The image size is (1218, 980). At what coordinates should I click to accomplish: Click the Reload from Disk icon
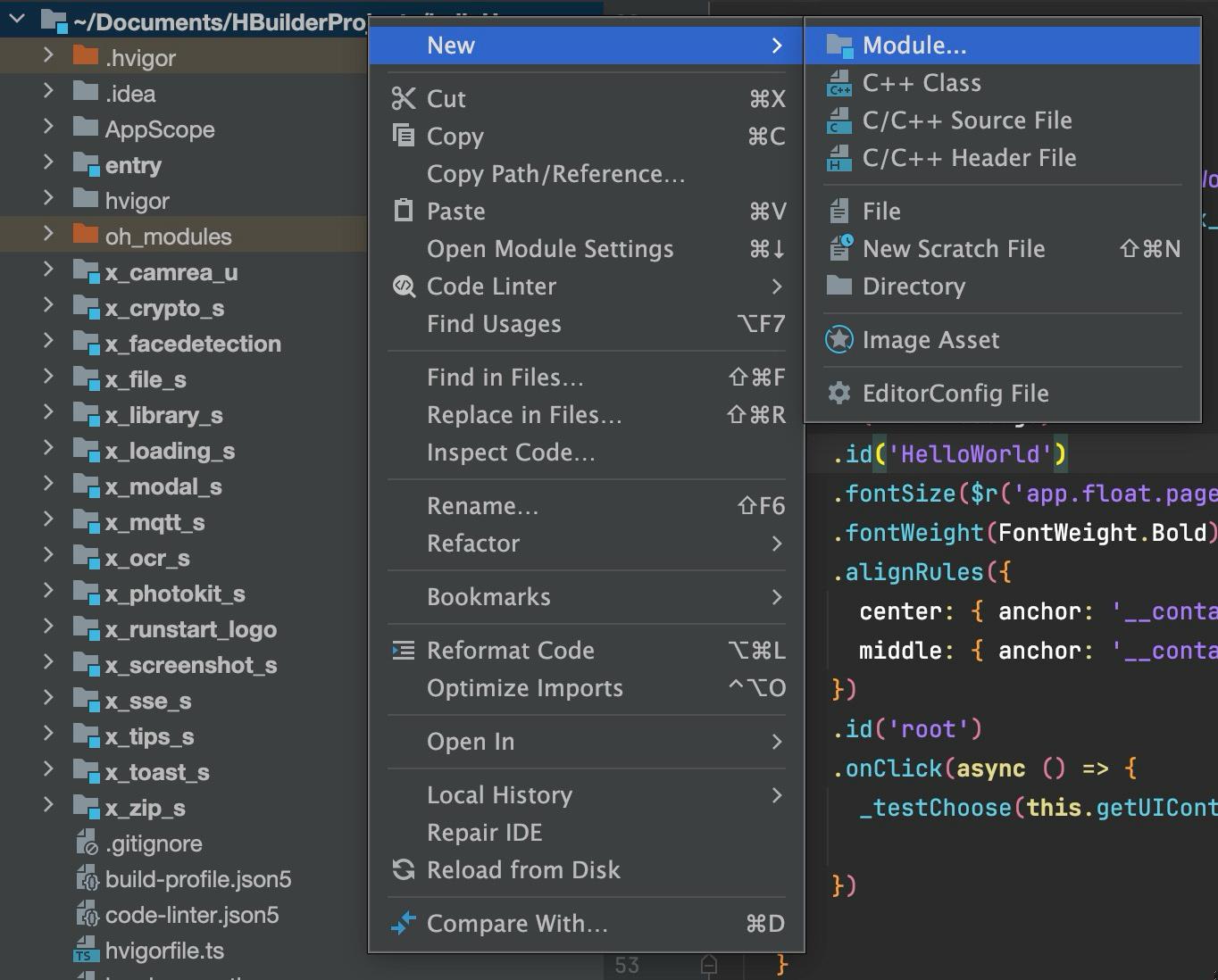[404, 870]
